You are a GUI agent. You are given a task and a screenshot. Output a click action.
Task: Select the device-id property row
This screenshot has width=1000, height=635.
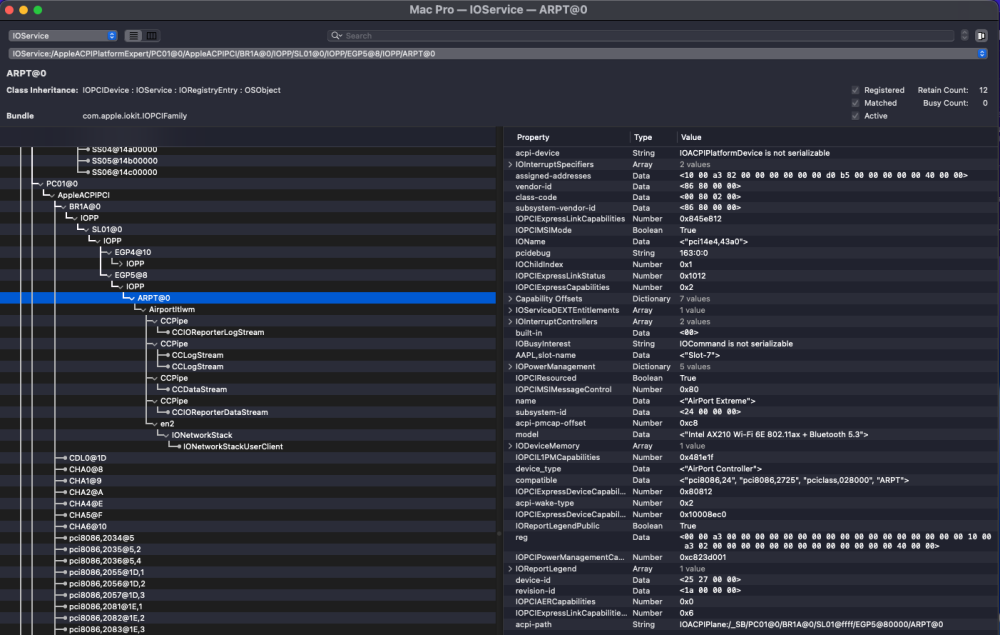point(750,580)
